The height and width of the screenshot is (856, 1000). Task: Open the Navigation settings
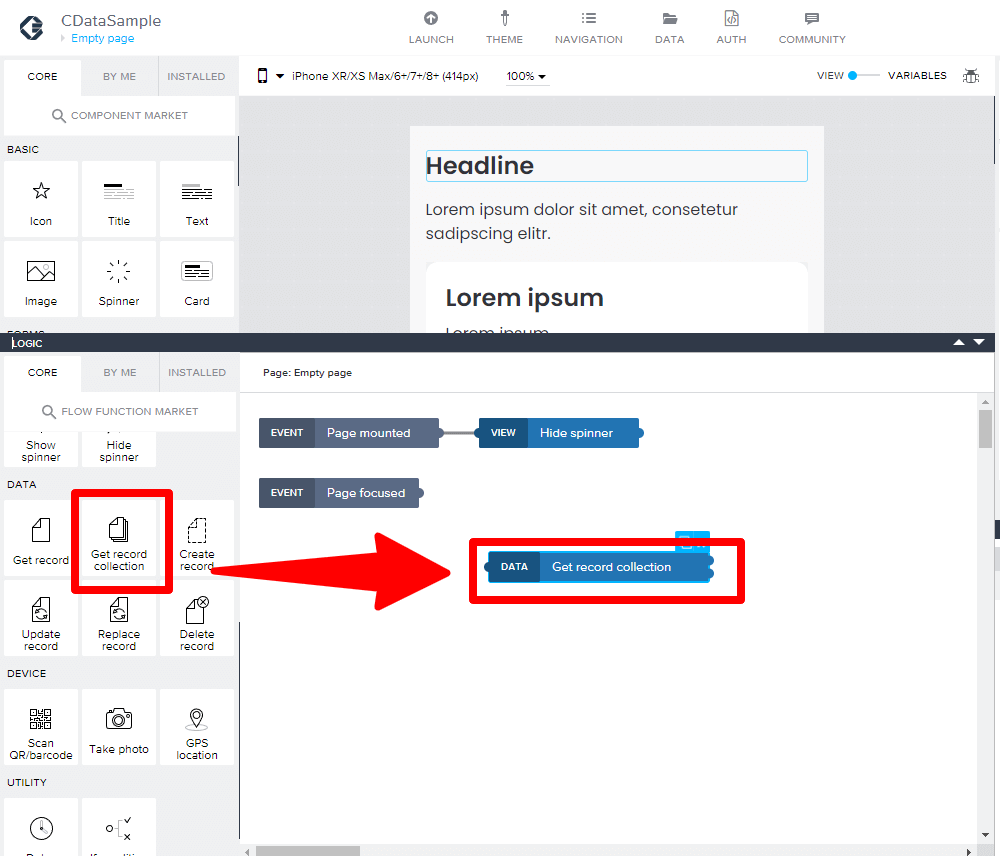(589, 28)
